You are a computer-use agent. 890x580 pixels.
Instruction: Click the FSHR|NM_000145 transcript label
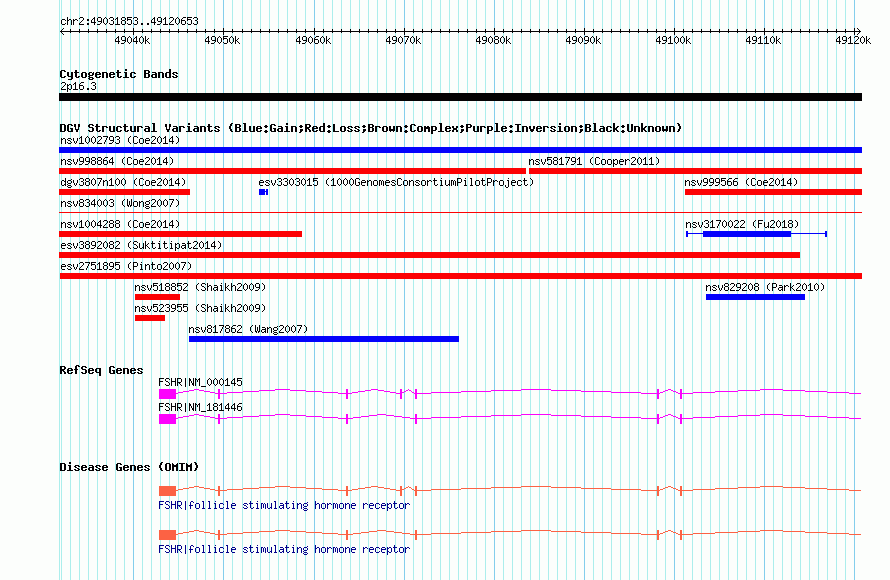pos(200,382)
